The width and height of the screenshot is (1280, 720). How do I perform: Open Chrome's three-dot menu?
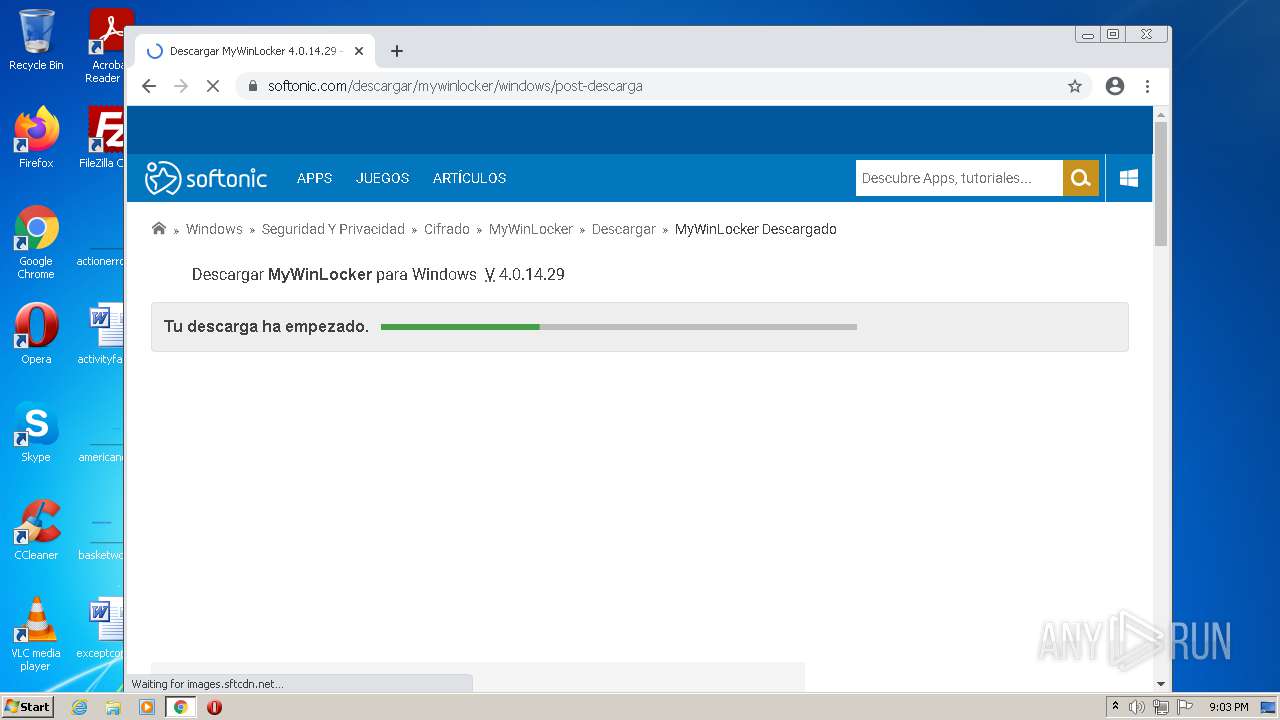tap(1147, 86)
